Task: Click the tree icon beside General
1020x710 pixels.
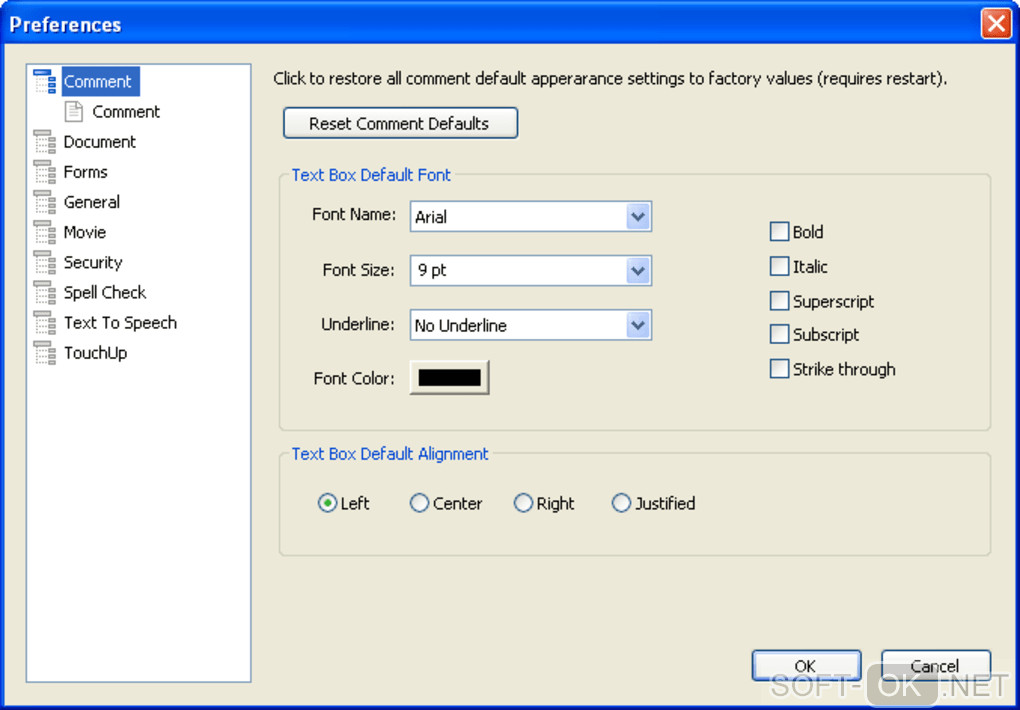Action: 45,202
